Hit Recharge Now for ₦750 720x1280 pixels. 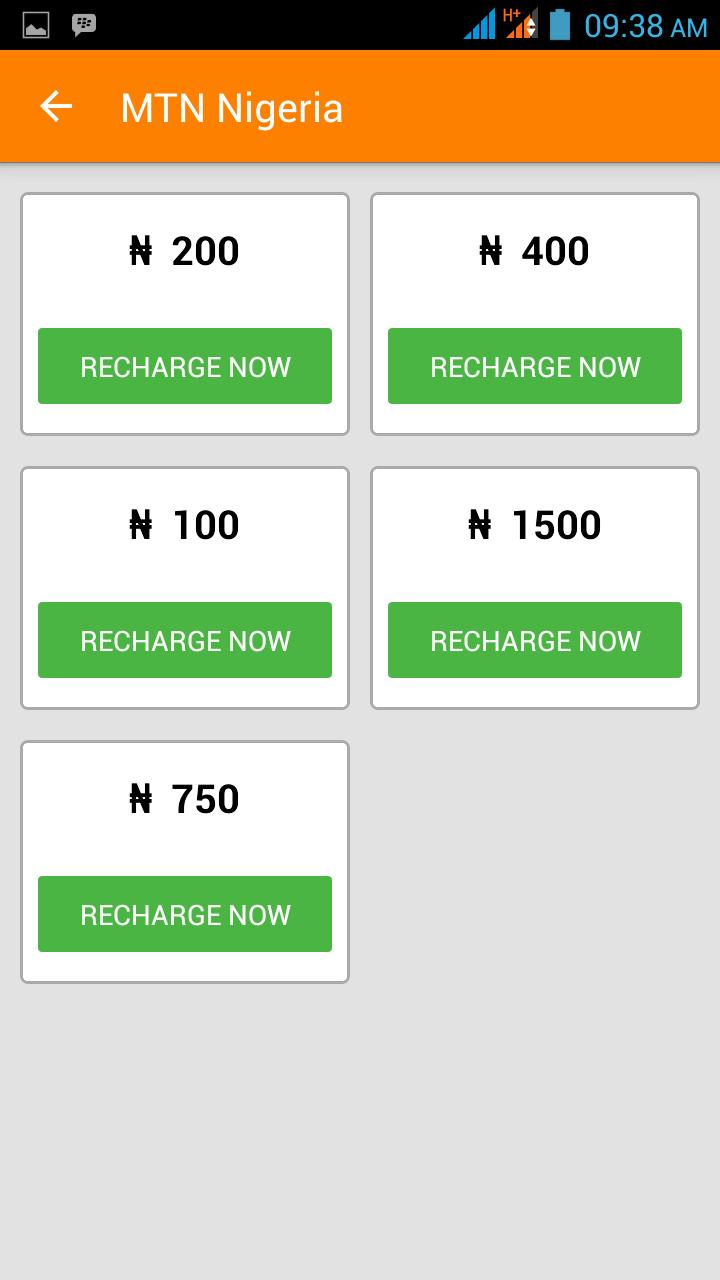click(185, 914)
